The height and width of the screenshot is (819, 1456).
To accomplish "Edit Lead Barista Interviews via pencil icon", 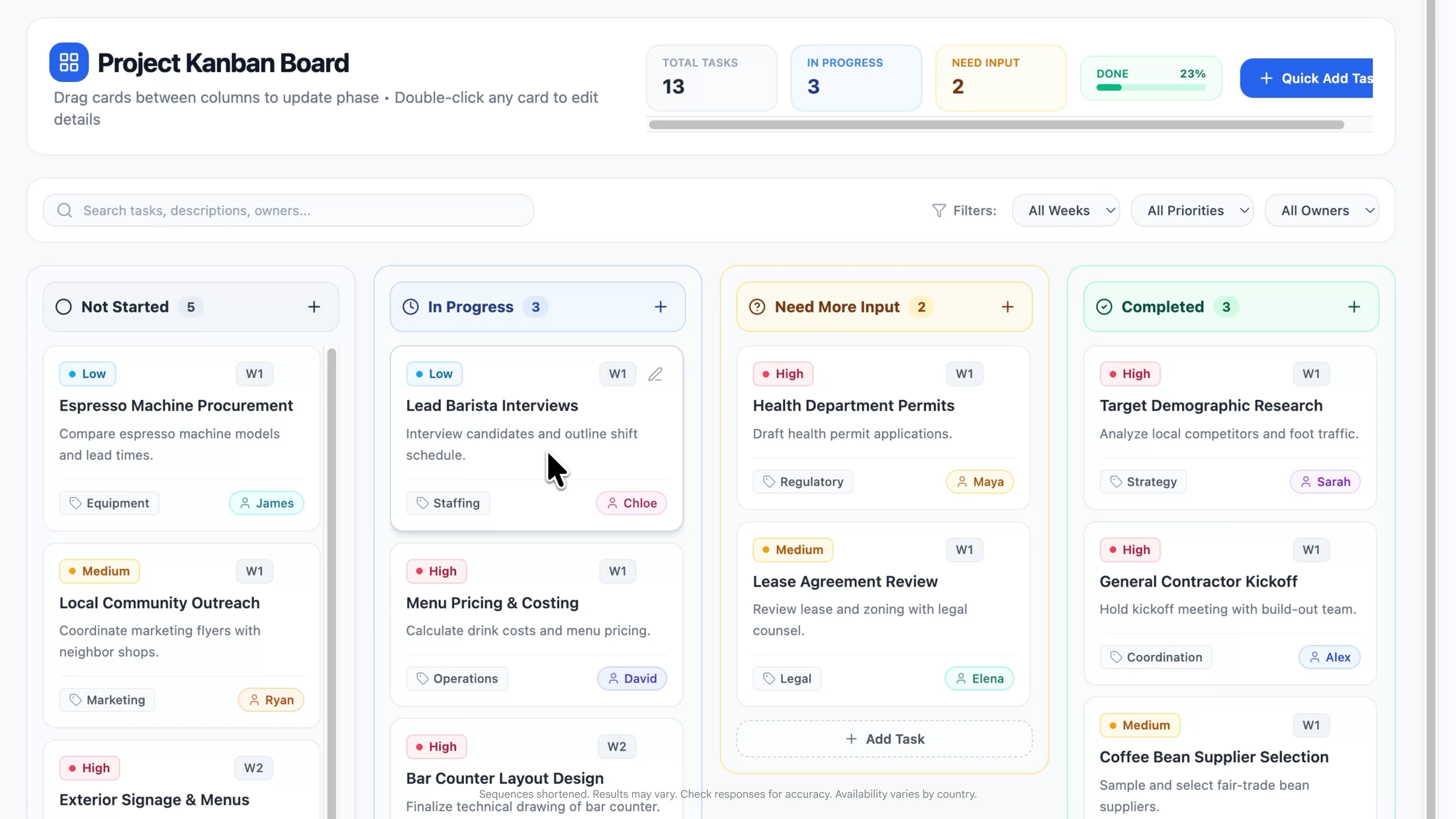I will [x=655, y=374].
